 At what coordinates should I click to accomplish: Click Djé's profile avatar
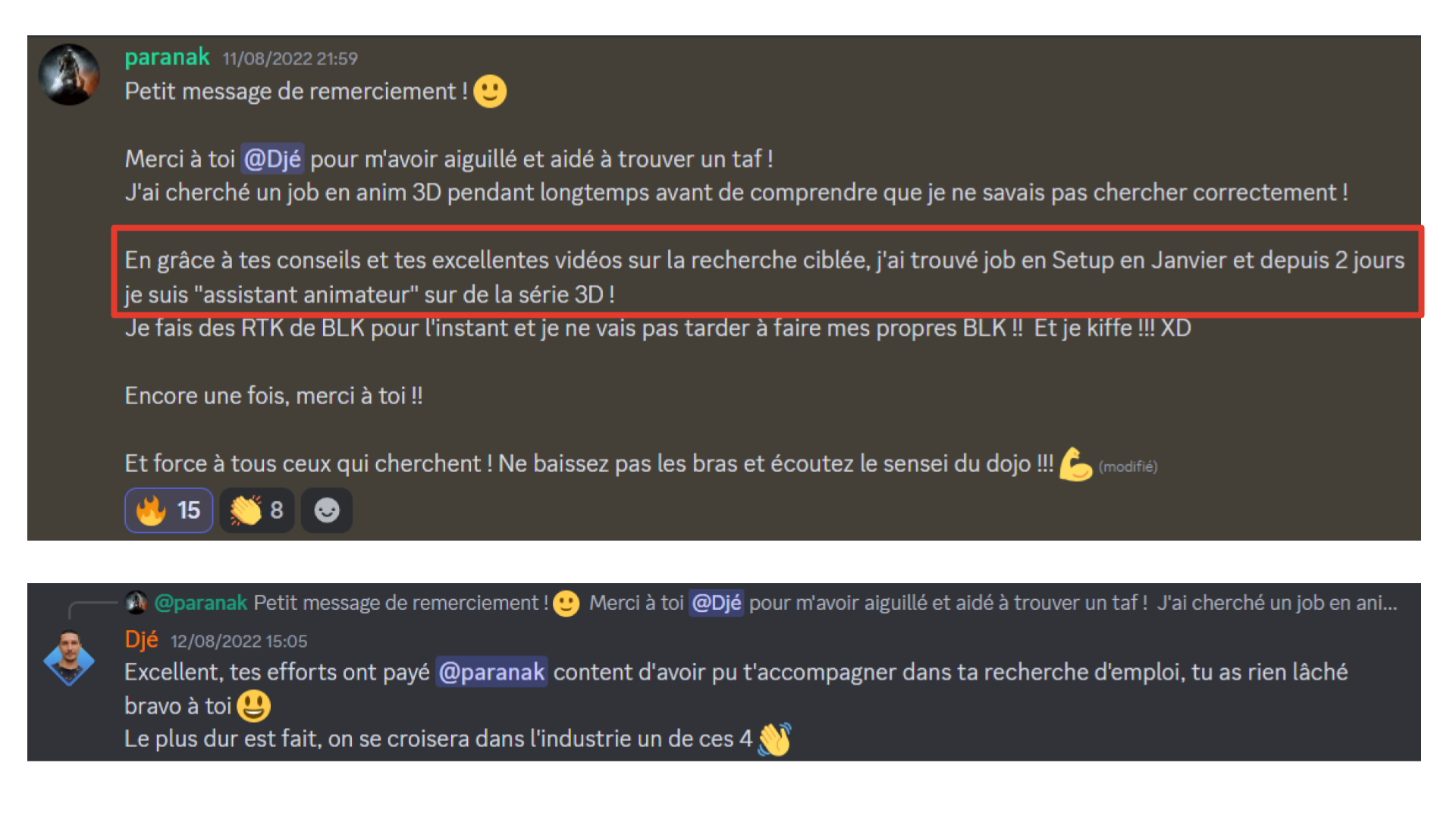(x=69, y=658)
